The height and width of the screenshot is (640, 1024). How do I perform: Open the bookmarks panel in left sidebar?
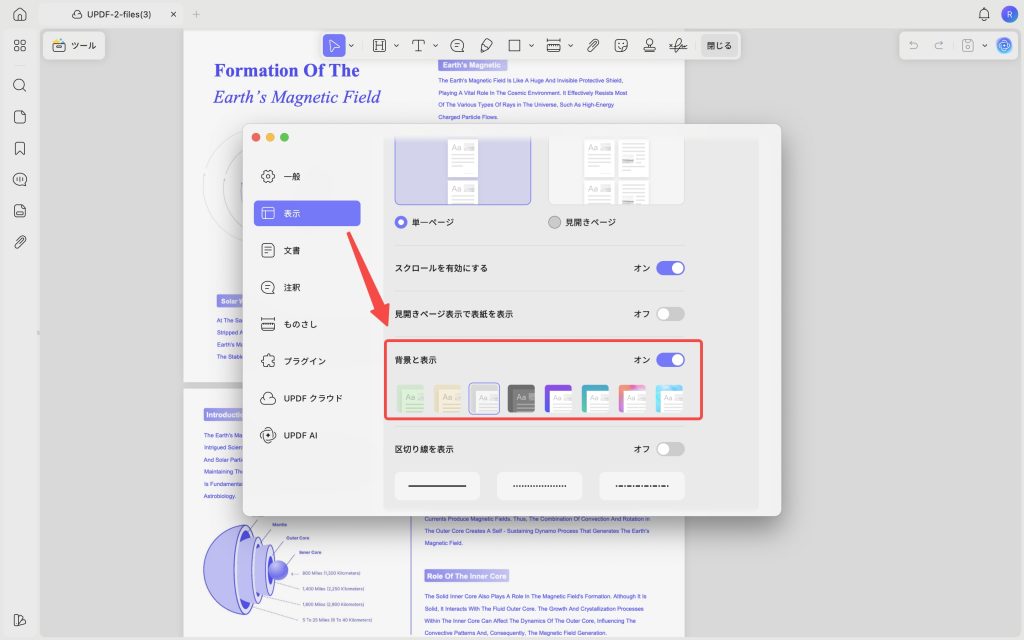click(20, 148)
